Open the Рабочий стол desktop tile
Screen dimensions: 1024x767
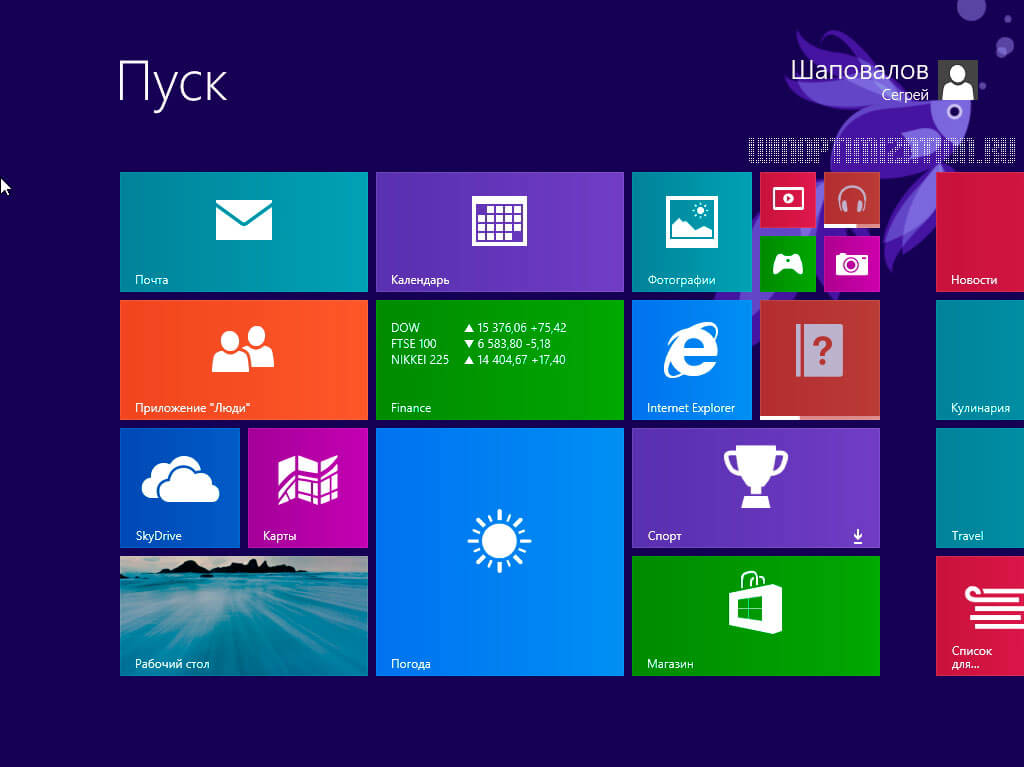(243, 615)
